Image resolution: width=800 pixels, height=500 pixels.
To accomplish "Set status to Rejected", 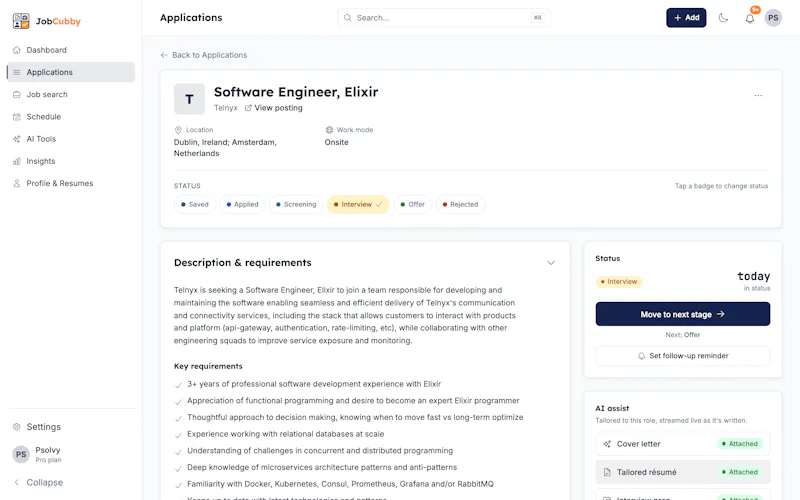I will point(460,205).
